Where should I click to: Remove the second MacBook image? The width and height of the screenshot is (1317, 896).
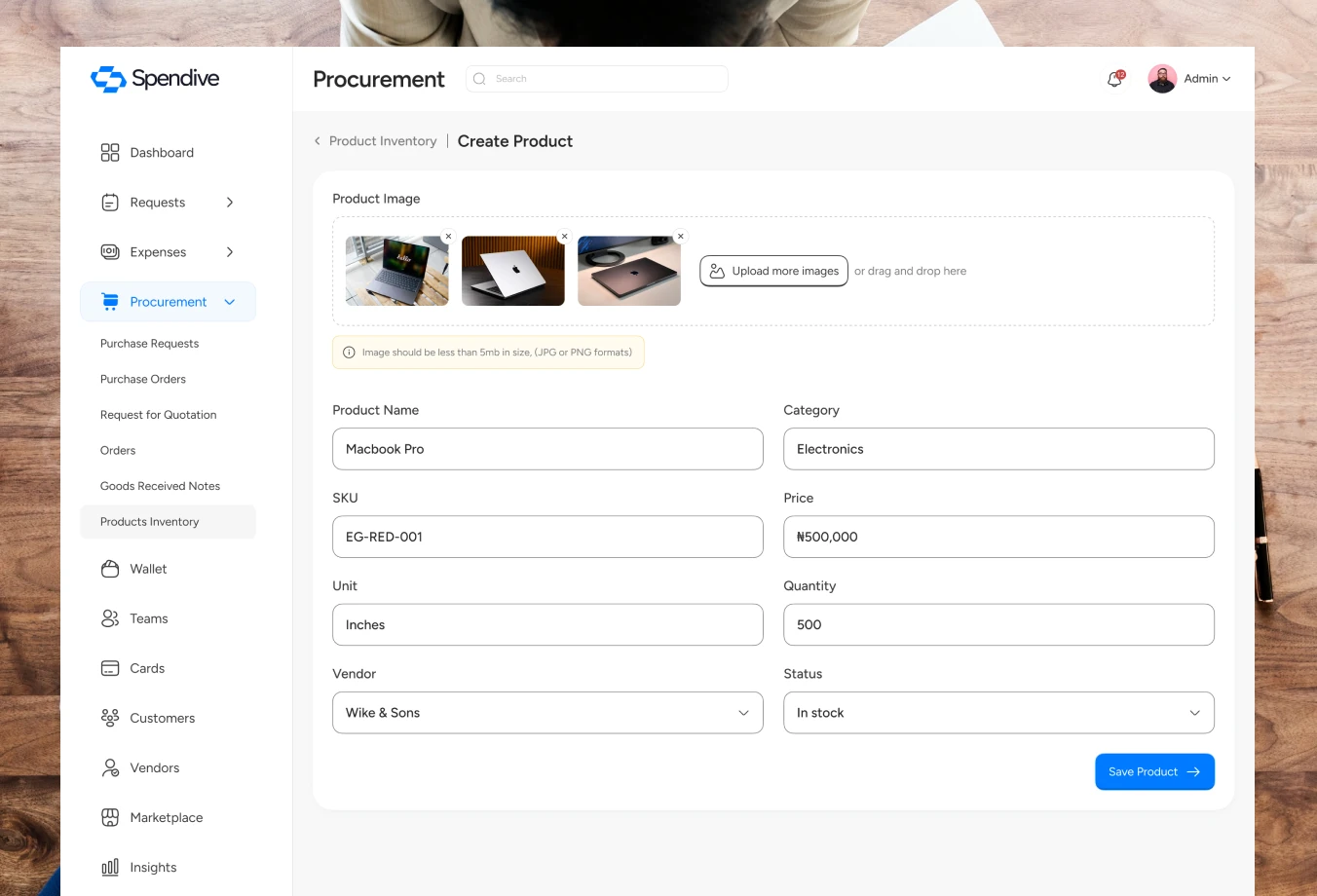coord(564,237)
